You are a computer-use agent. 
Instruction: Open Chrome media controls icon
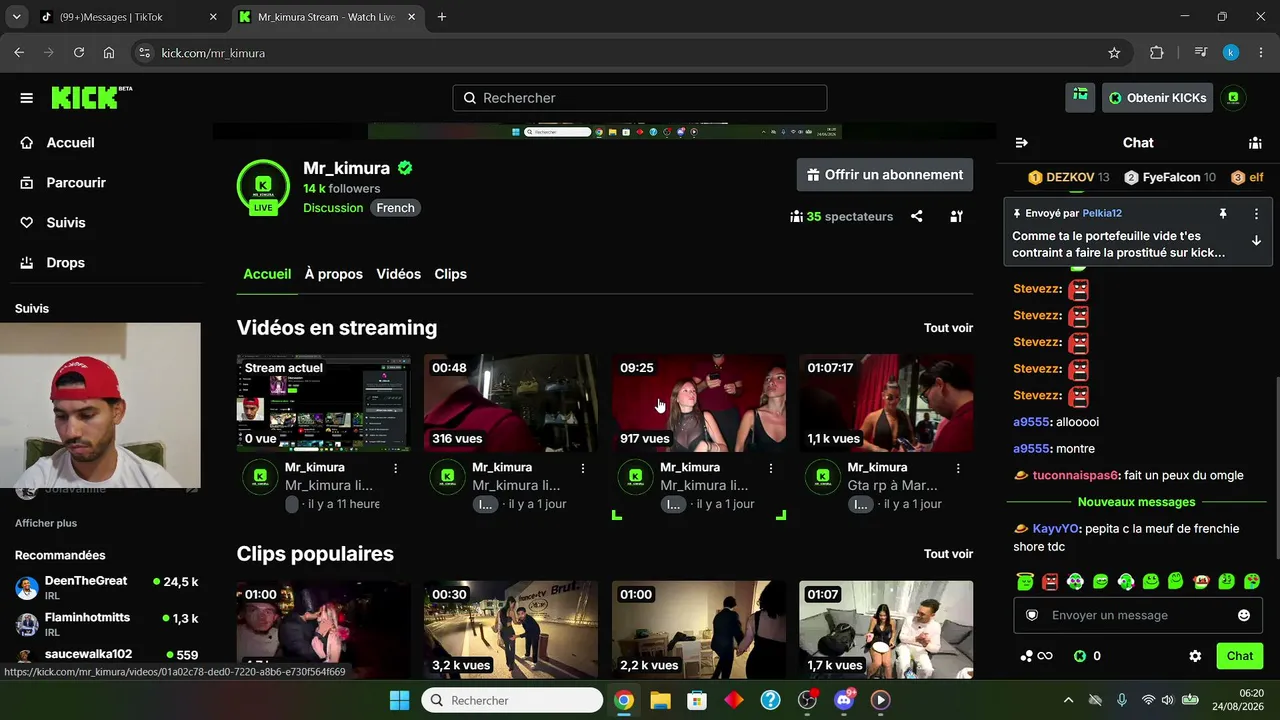point(1201,53)
